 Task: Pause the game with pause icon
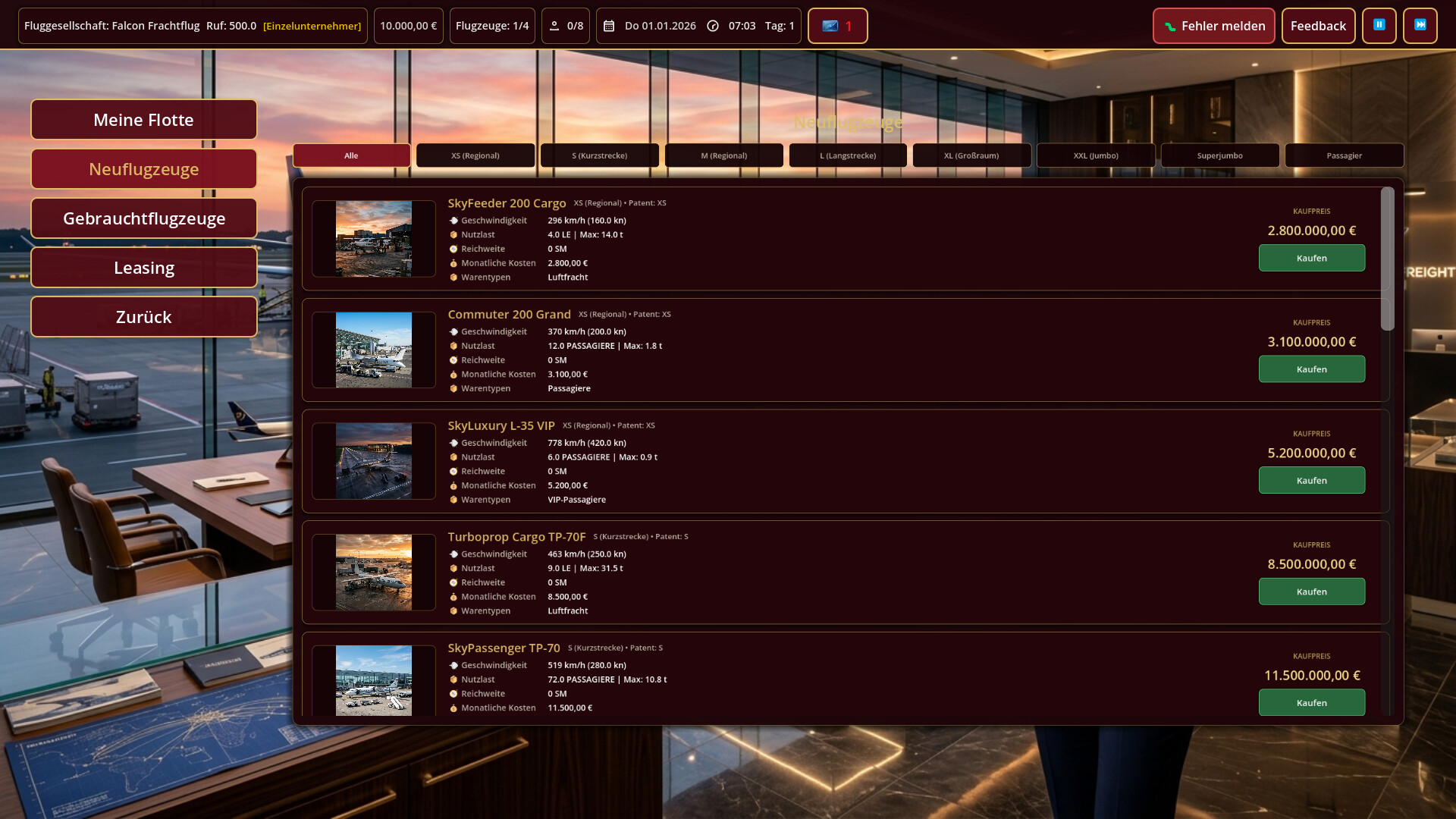pos(1379,26)
